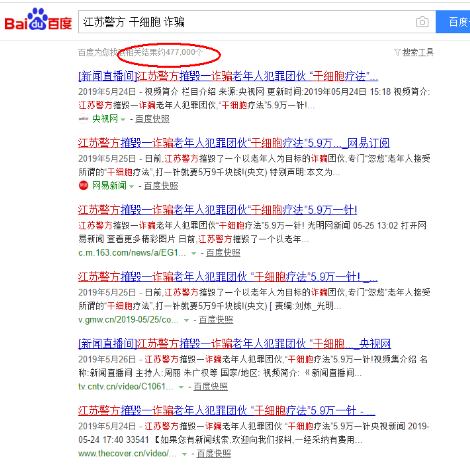The image size is (470, 469).
Task: Open 百度快照 next to v.gmw.cn
Action: (216, 320)
